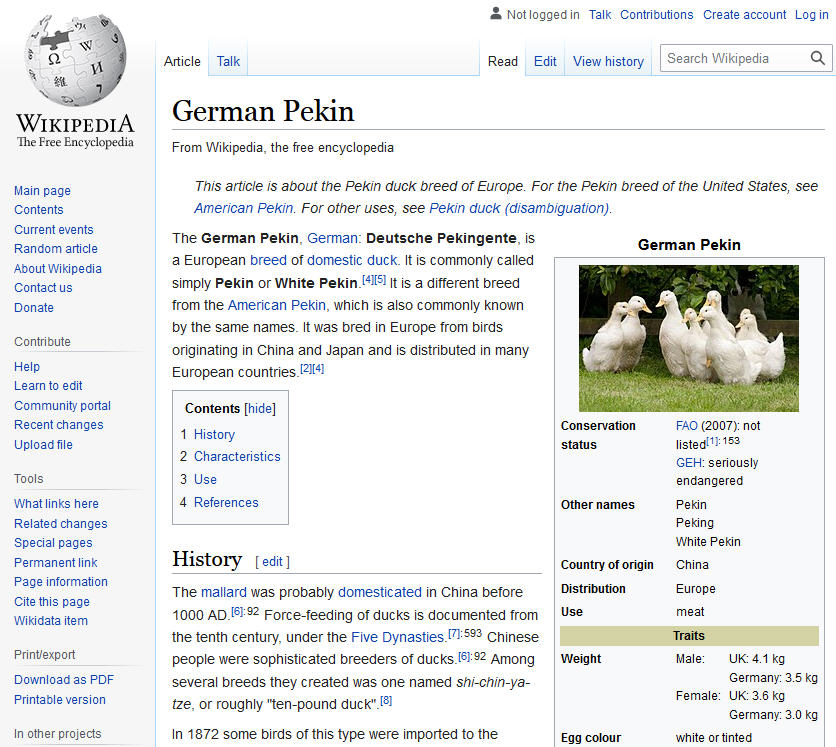
Task: Click the Wikipedia globe logo
Action: tap(75, 62)
